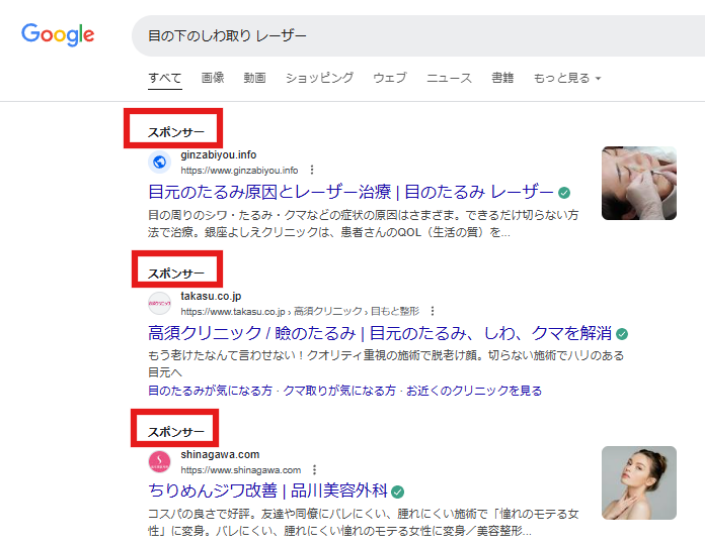Open the three-dot menu beside ginzabiyou.info URL
Screen dimensions: 705x550
point(312,170)
